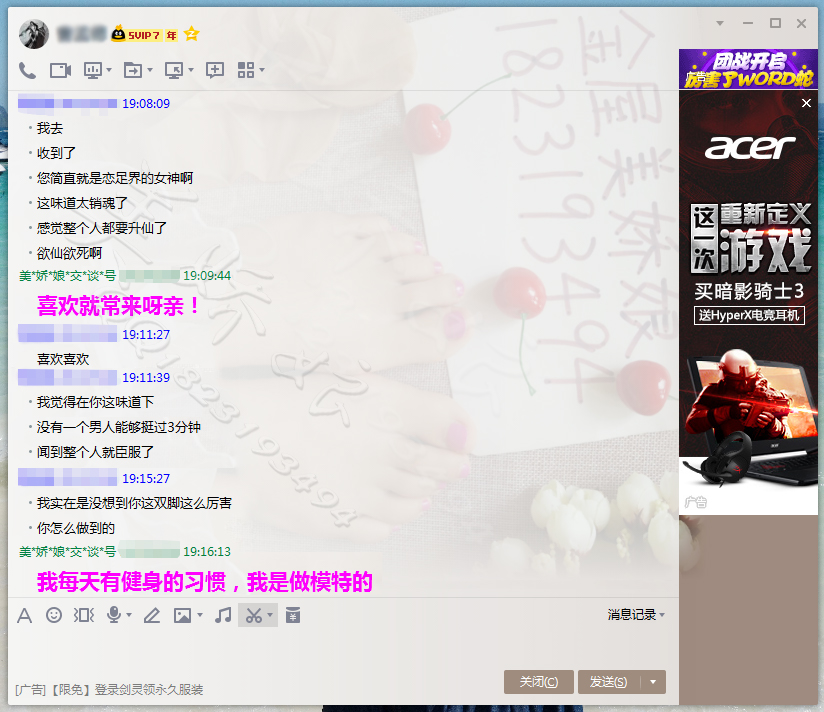Expand the file transfer folder dropdown arrow

coord(150,71)
